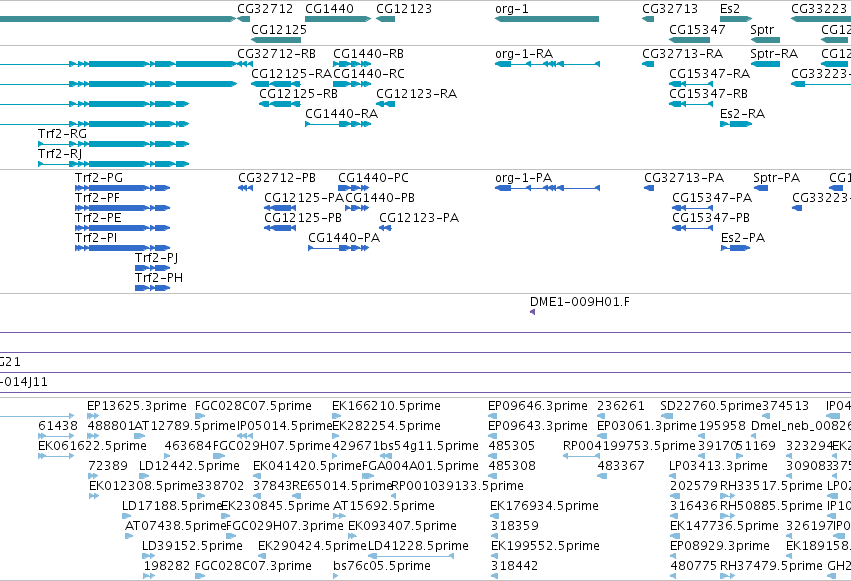Select the Trf2-PG protein feature
851x581 pixels.
(123, 188)
